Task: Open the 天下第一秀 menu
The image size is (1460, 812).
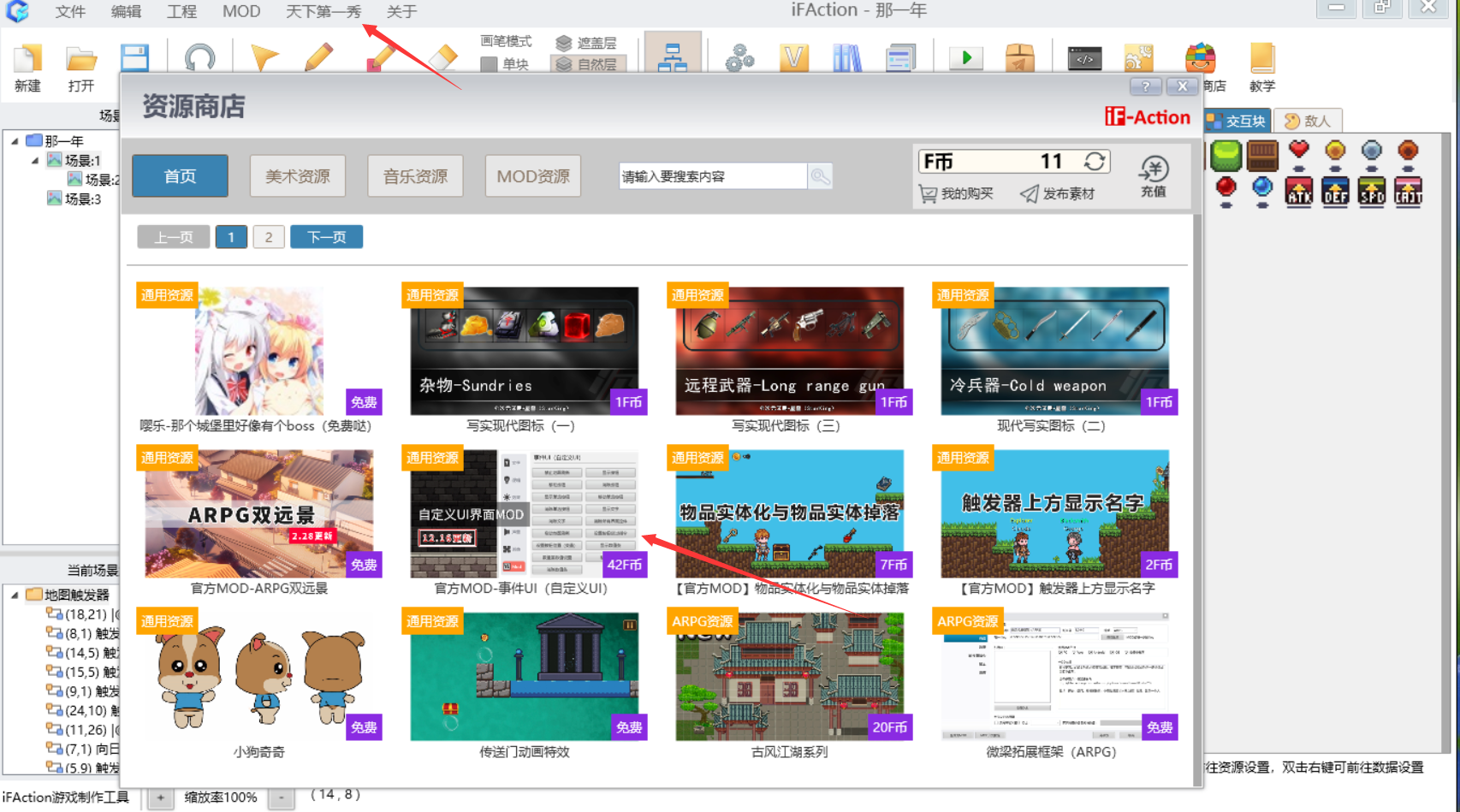Action: [323, 11]
